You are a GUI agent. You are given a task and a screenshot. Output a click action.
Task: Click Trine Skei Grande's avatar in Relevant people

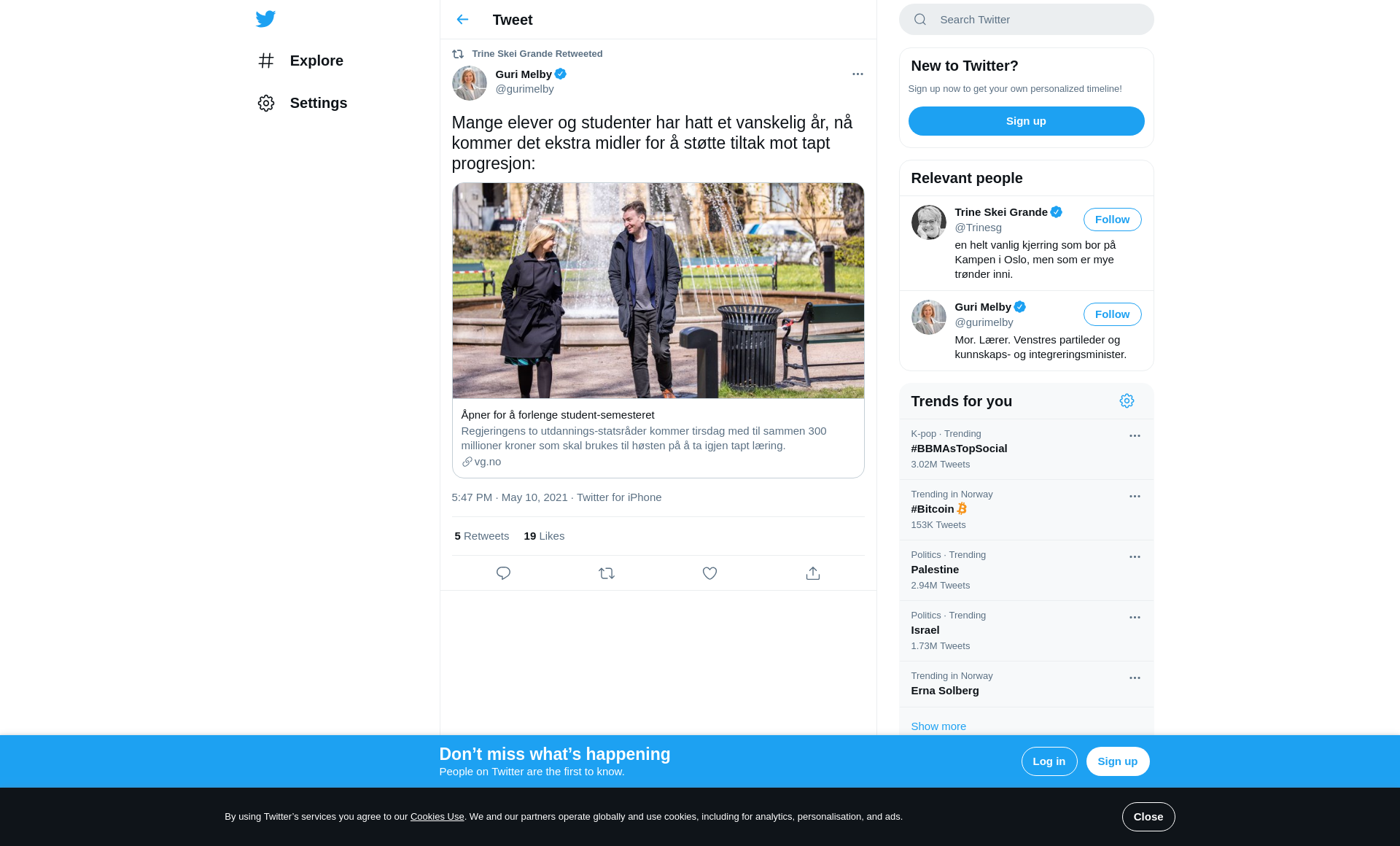coord(929,222)
